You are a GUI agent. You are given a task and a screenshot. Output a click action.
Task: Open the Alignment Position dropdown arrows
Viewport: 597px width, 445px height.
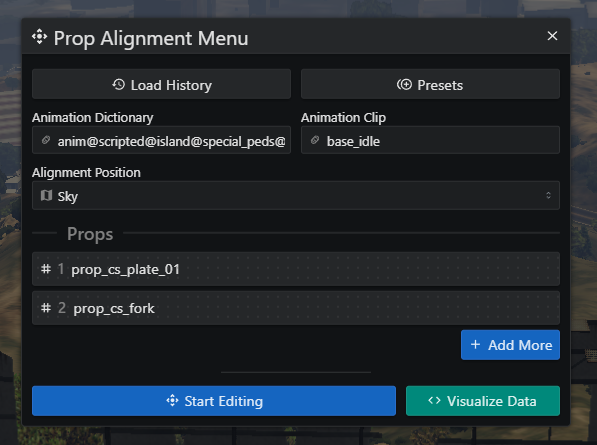point(548,196)
